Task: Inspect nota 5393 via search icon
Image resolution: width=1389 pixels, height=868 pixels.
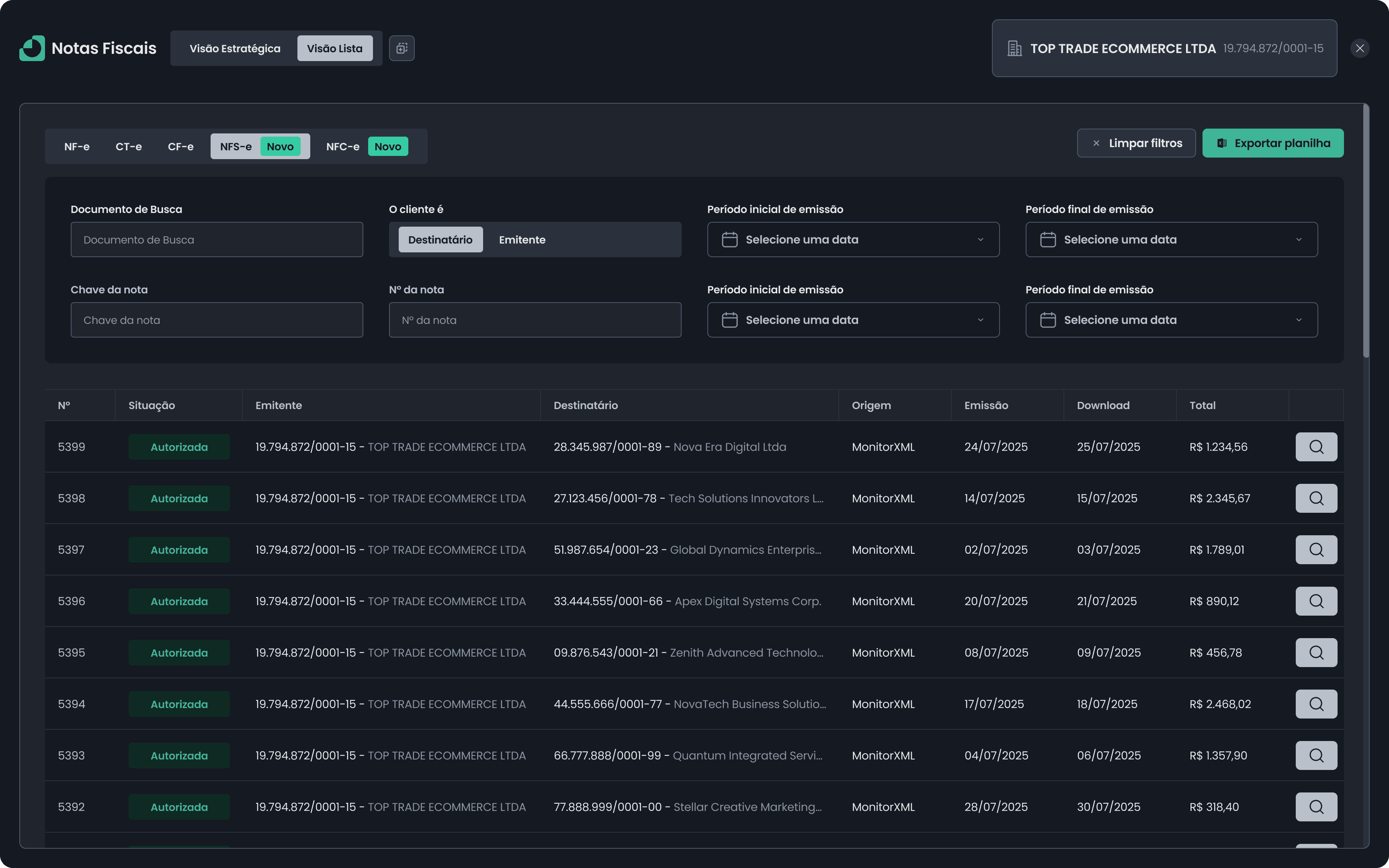Action: click(1315, 755)
